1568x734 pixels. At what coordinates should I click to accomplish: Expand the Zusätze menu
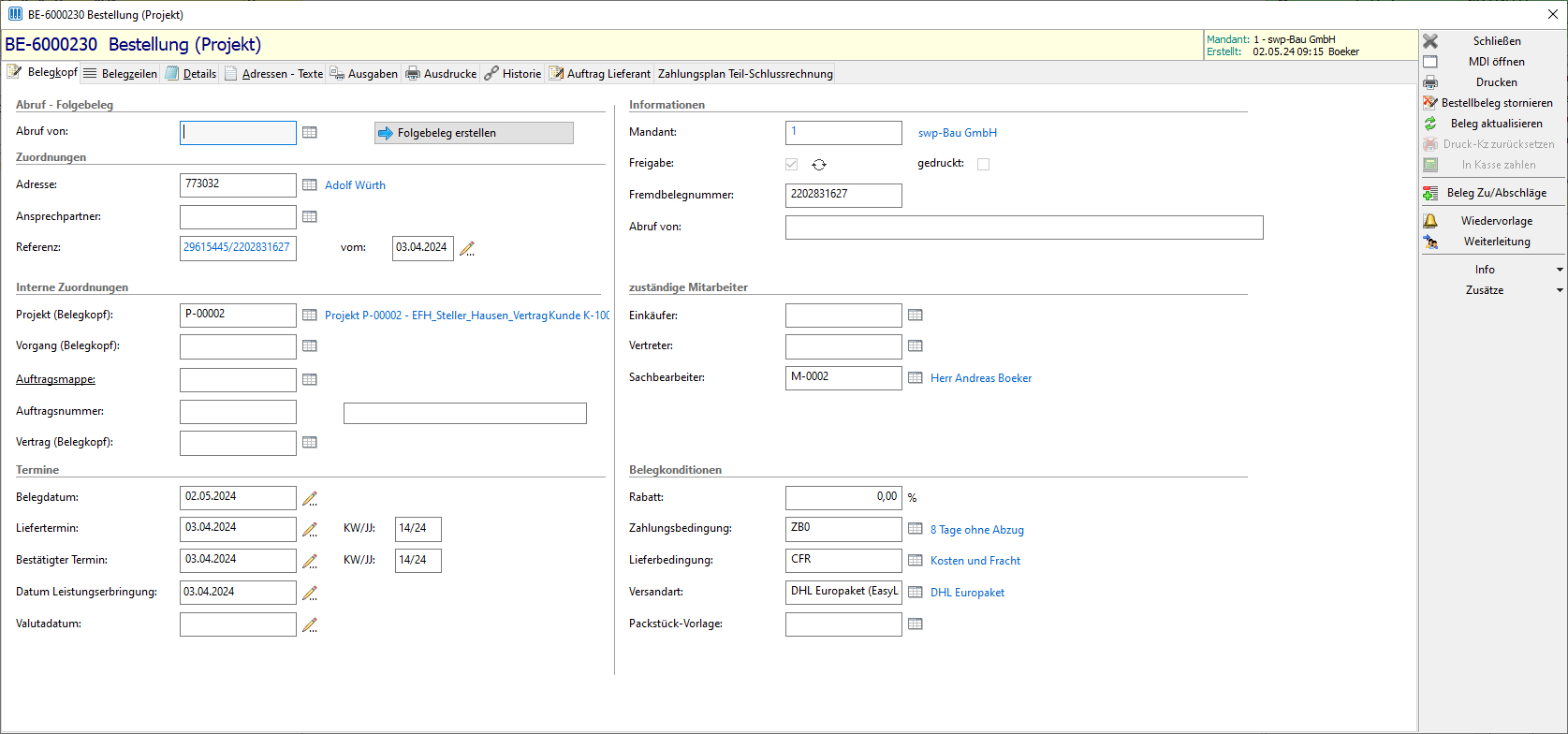(x=1493, y=290)
